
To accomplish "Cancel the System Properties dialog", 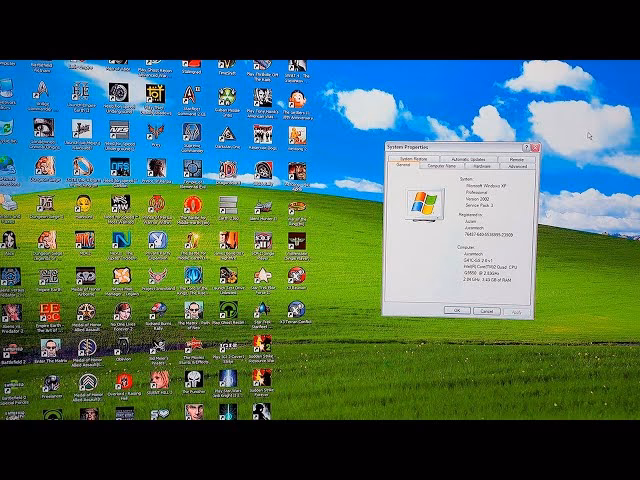I will point(486,311).
